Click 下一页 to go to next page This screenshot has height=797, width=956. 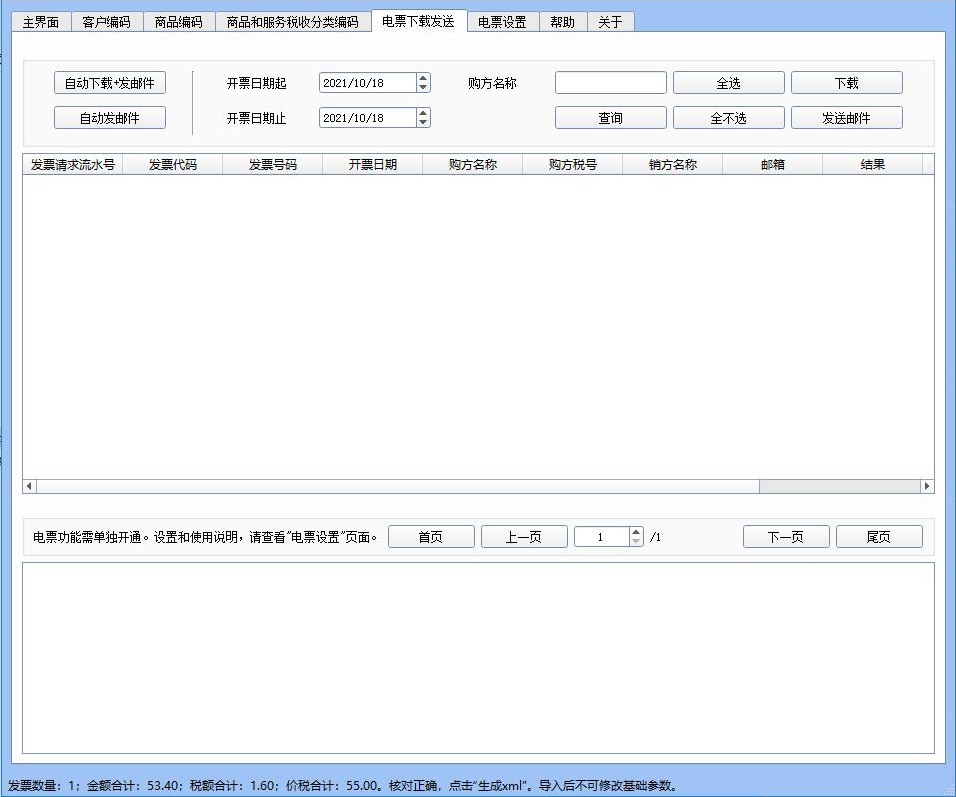click(785, 537)
